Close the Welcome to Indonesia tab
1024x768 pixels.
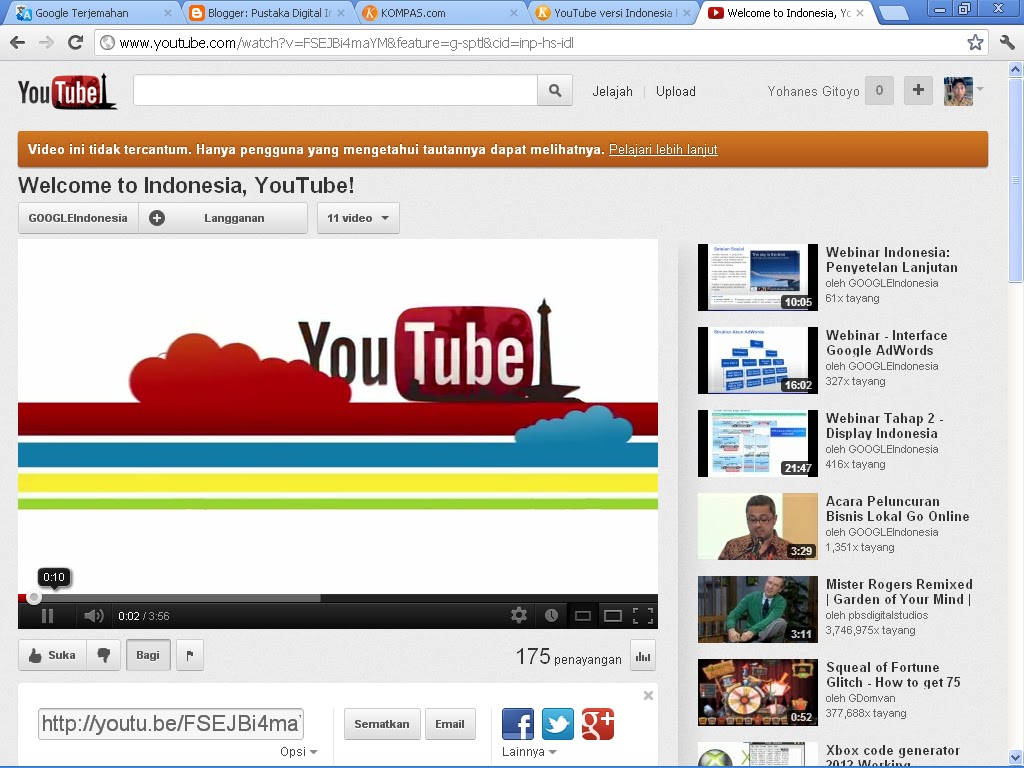click(x=860, y=12)
